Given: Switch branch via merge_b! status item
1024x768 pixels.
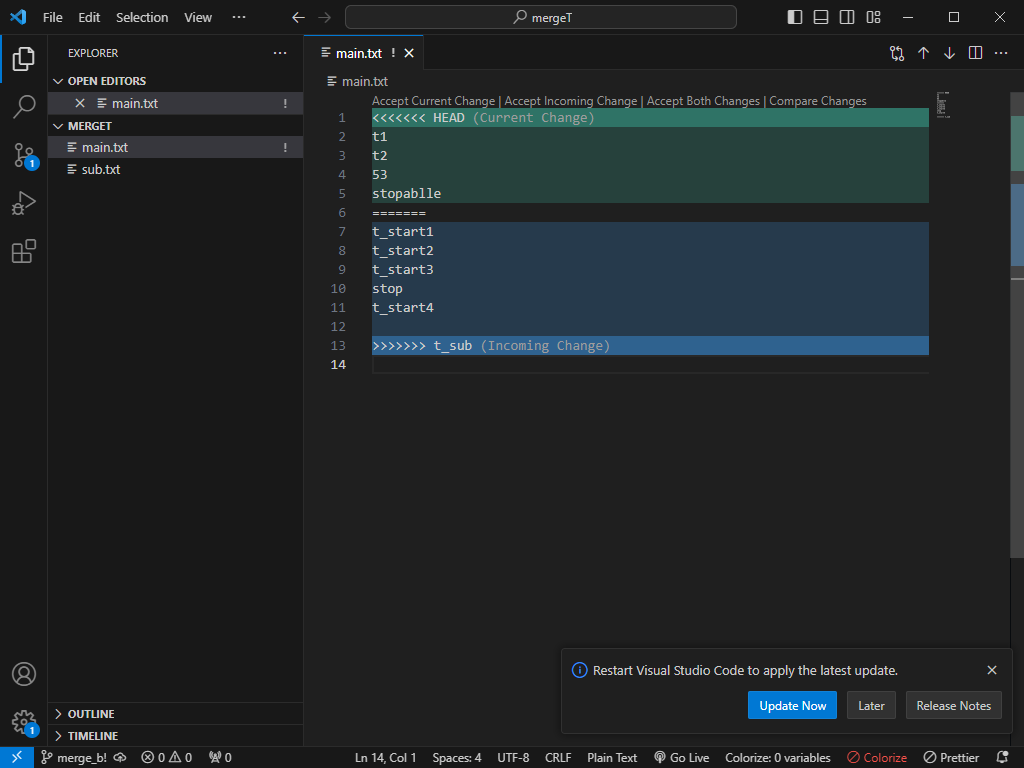Looking at the screenshot, I should [x=74, y=758].
